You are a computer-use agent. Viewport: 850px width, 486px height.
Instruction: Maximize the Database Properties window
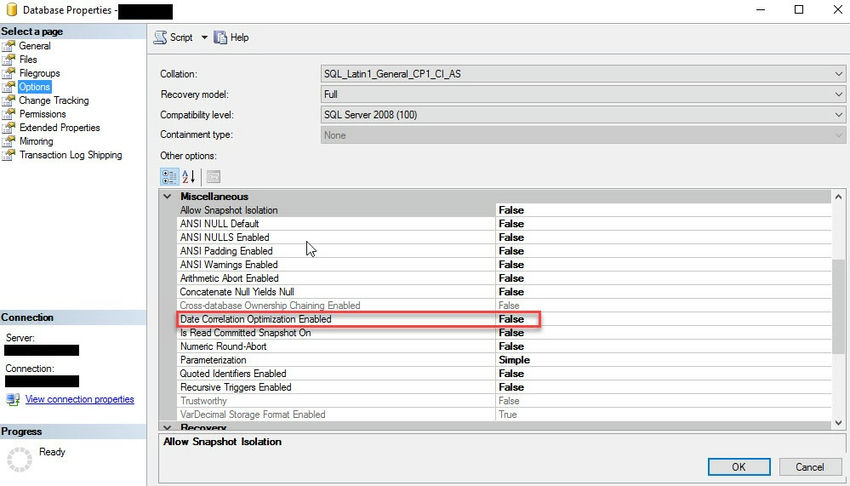[x=799, y=10]
